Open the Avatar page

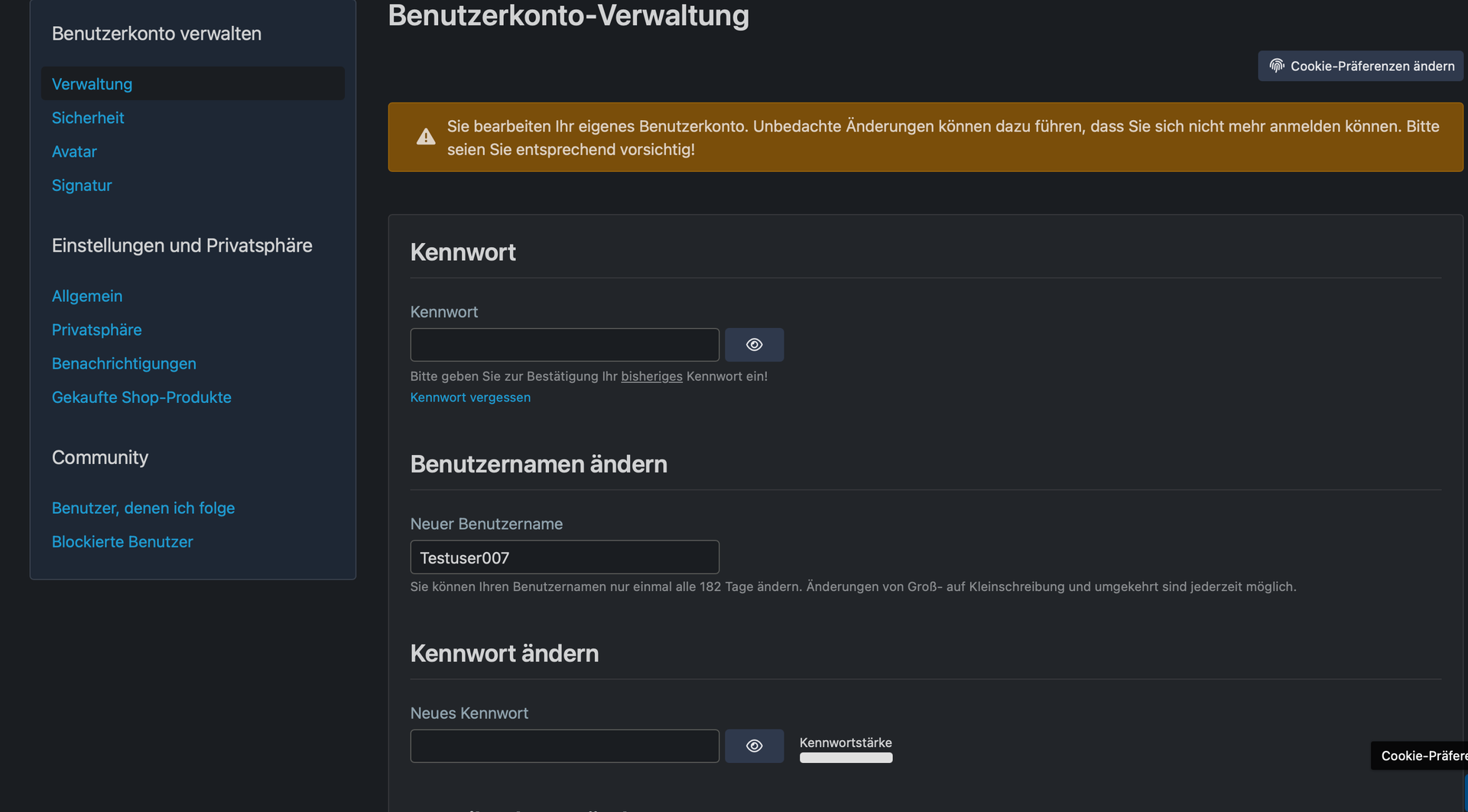(x=74, y=151)
